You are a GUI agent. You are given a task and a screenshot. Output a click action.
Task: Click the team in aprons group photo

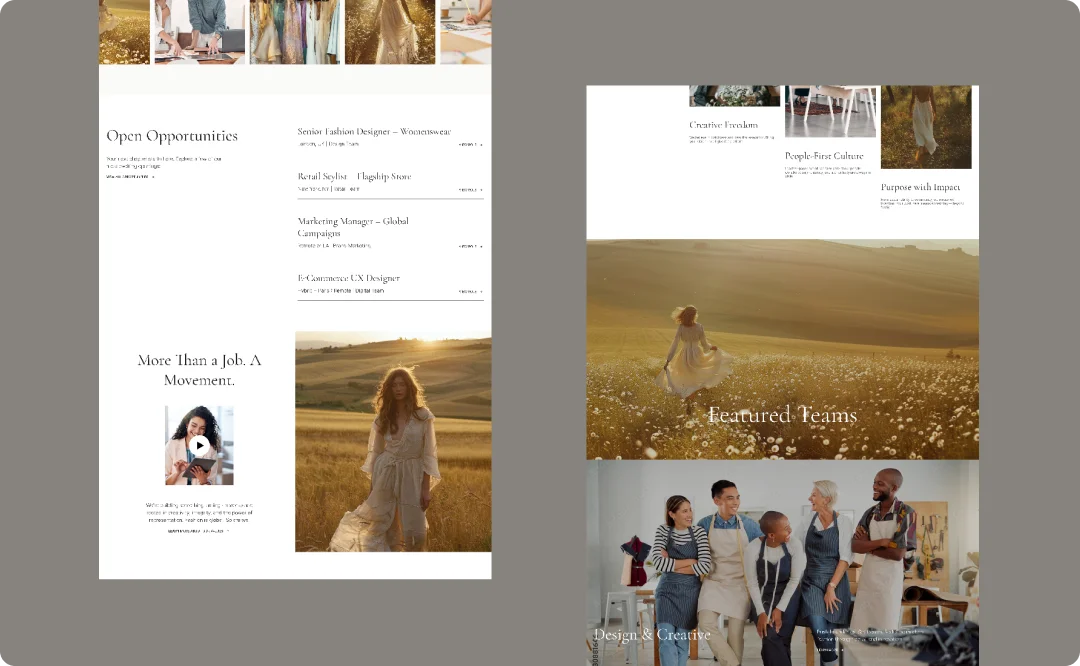782,550
